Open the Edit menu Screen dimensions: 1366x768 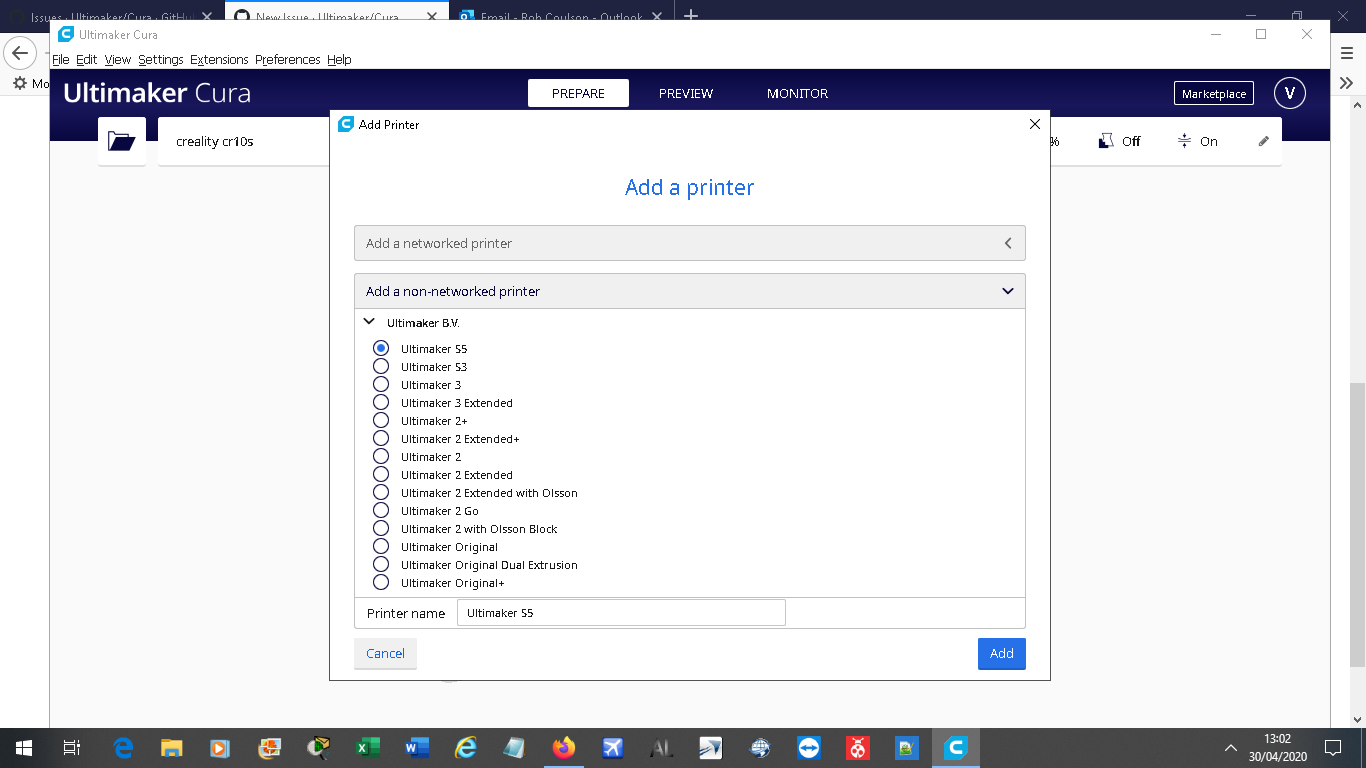pyautogui.click(x=87, y=60)
